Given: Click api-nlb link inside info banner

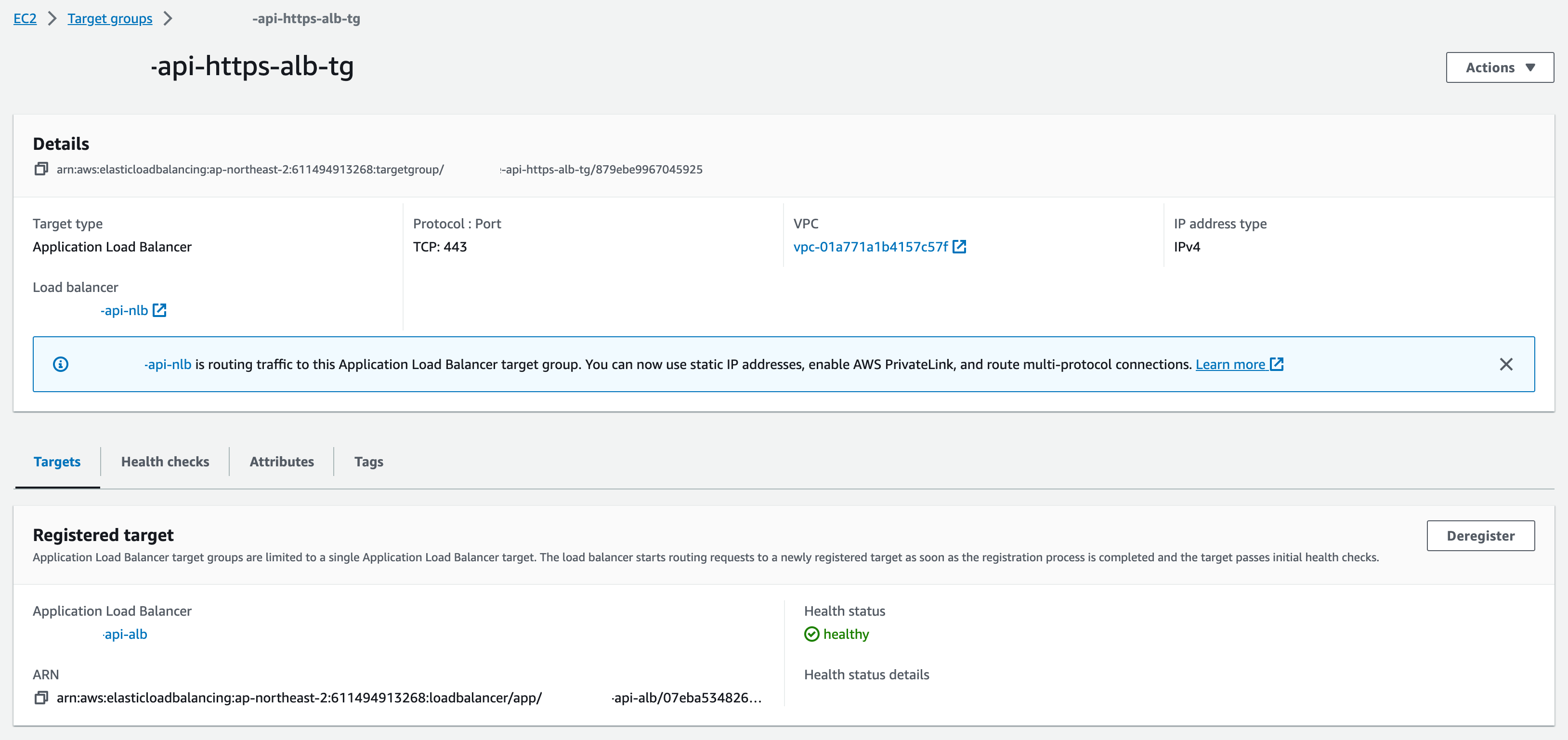Looking at the screenshot, I should 168,364.
